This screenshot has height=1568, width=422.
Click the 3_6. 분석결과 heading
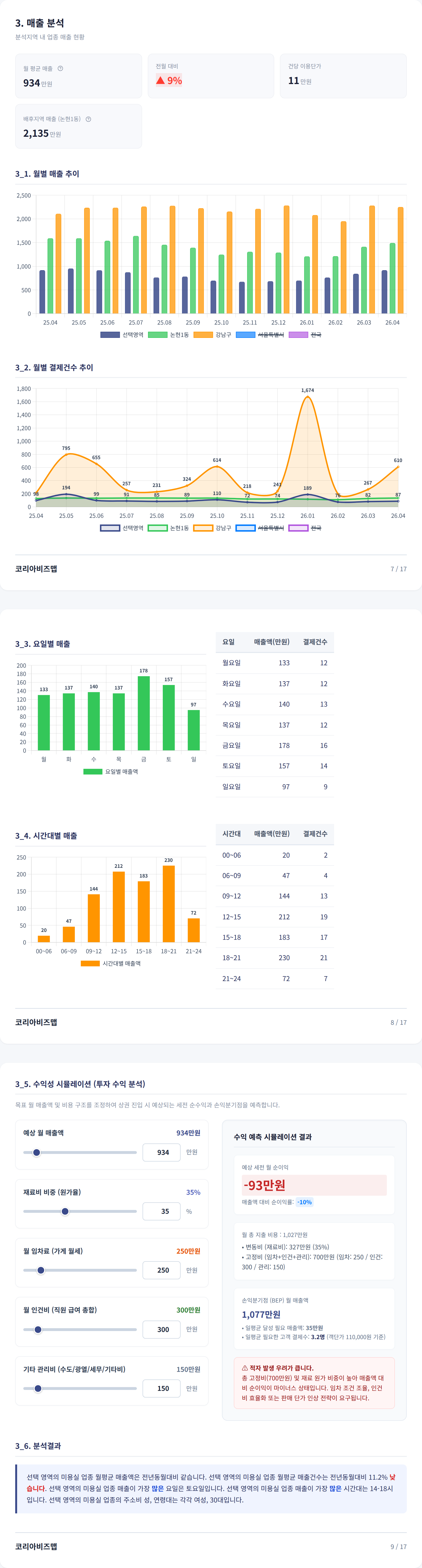38,1446
